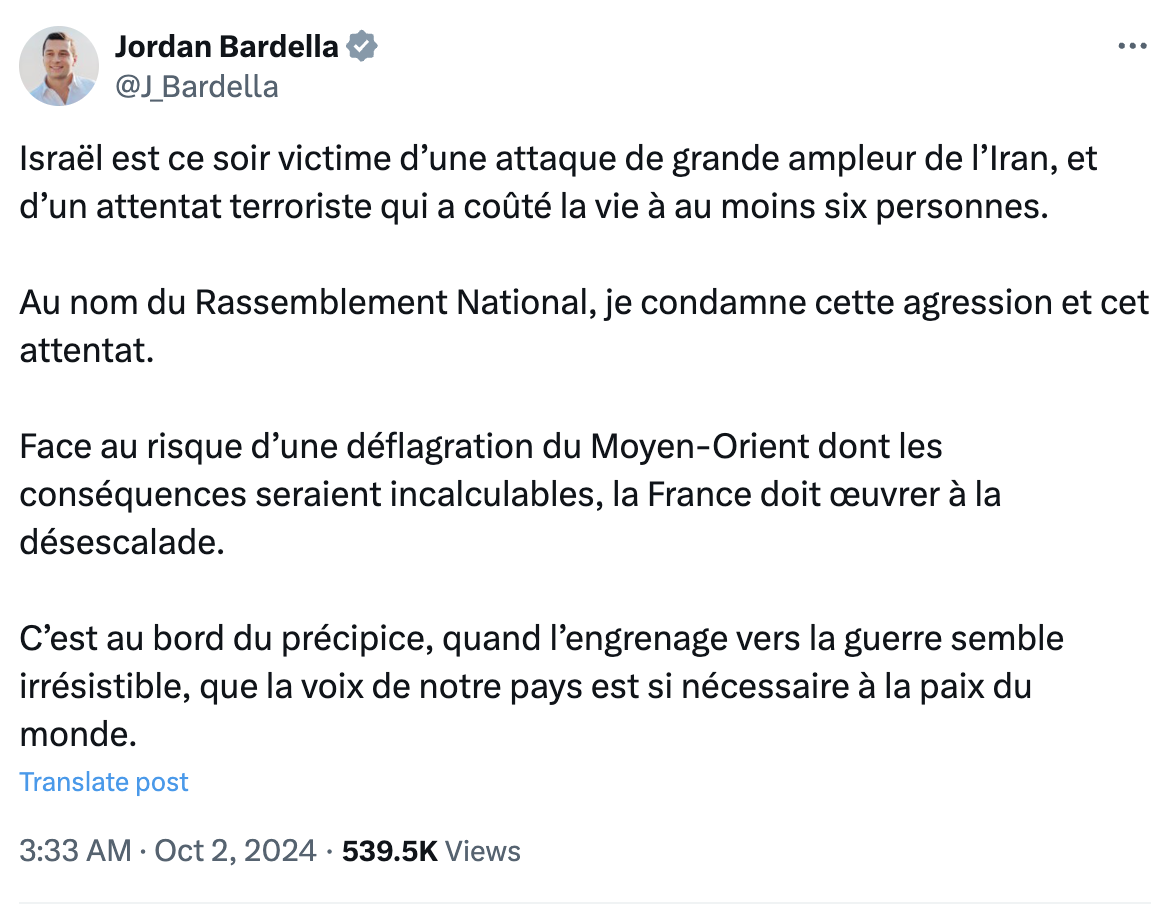Viewport: 1176px width, 904px height.
Task: Click the blue verified badge
Action: click(362, 47)
